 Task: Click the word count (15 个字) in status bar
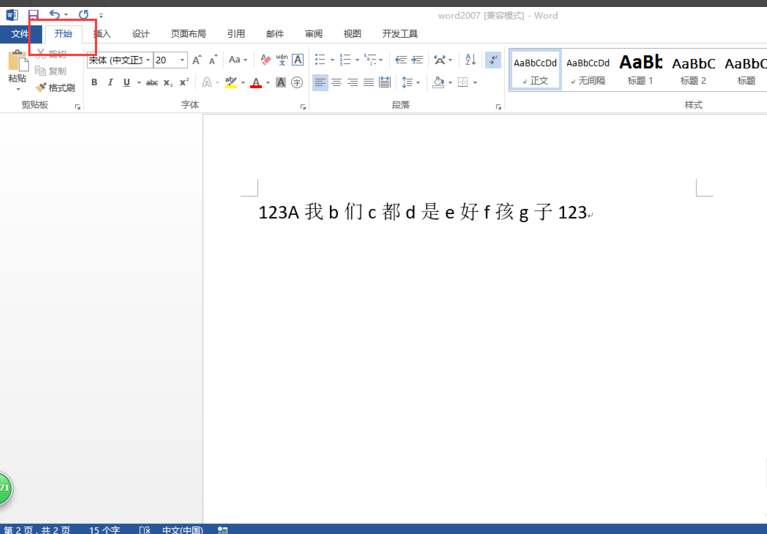(104, 529)
